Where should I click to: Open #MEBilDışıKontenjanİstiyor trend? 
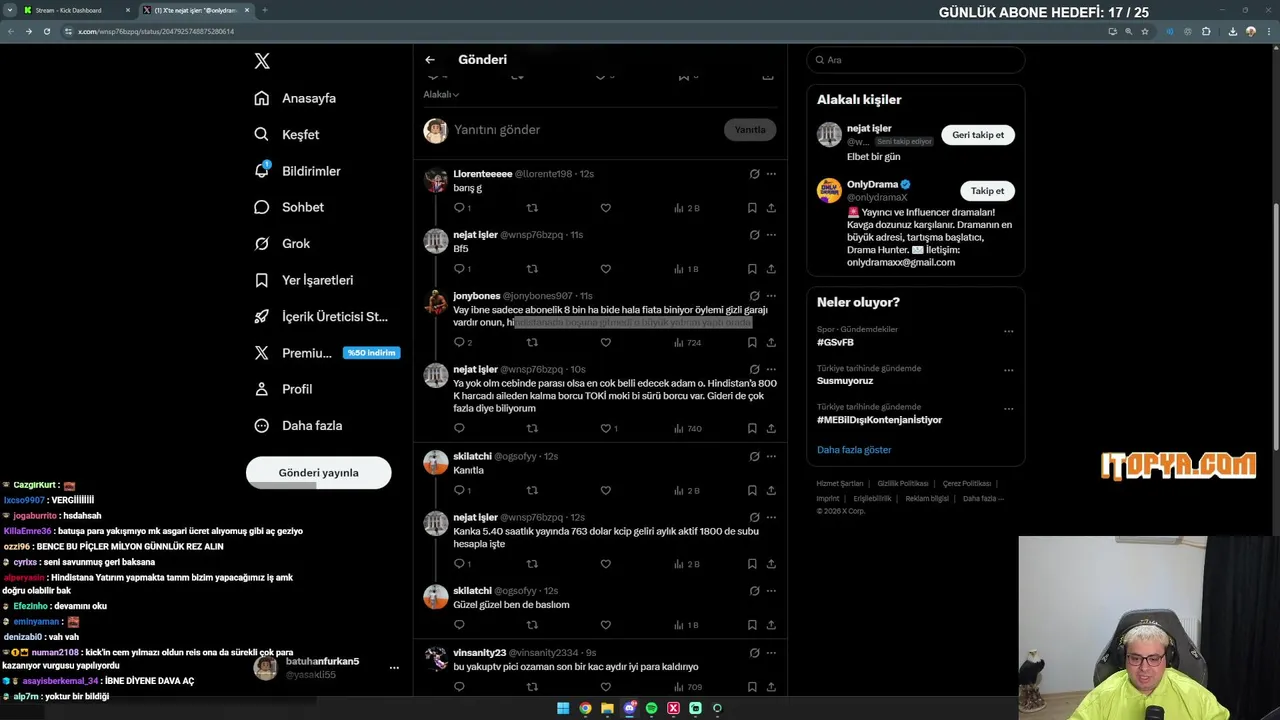tap(879, 420)
